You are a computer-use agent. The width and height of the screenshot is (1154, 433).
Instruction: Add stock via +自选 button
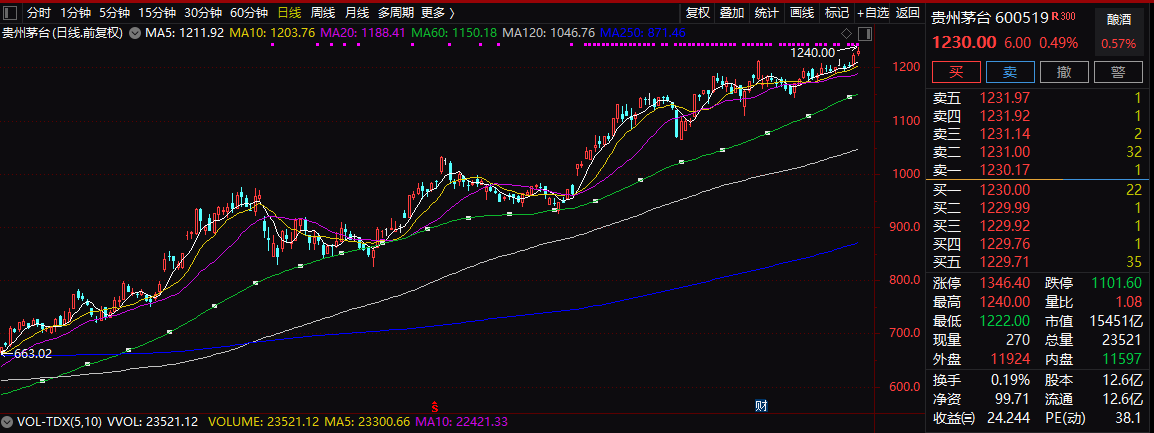872,13
